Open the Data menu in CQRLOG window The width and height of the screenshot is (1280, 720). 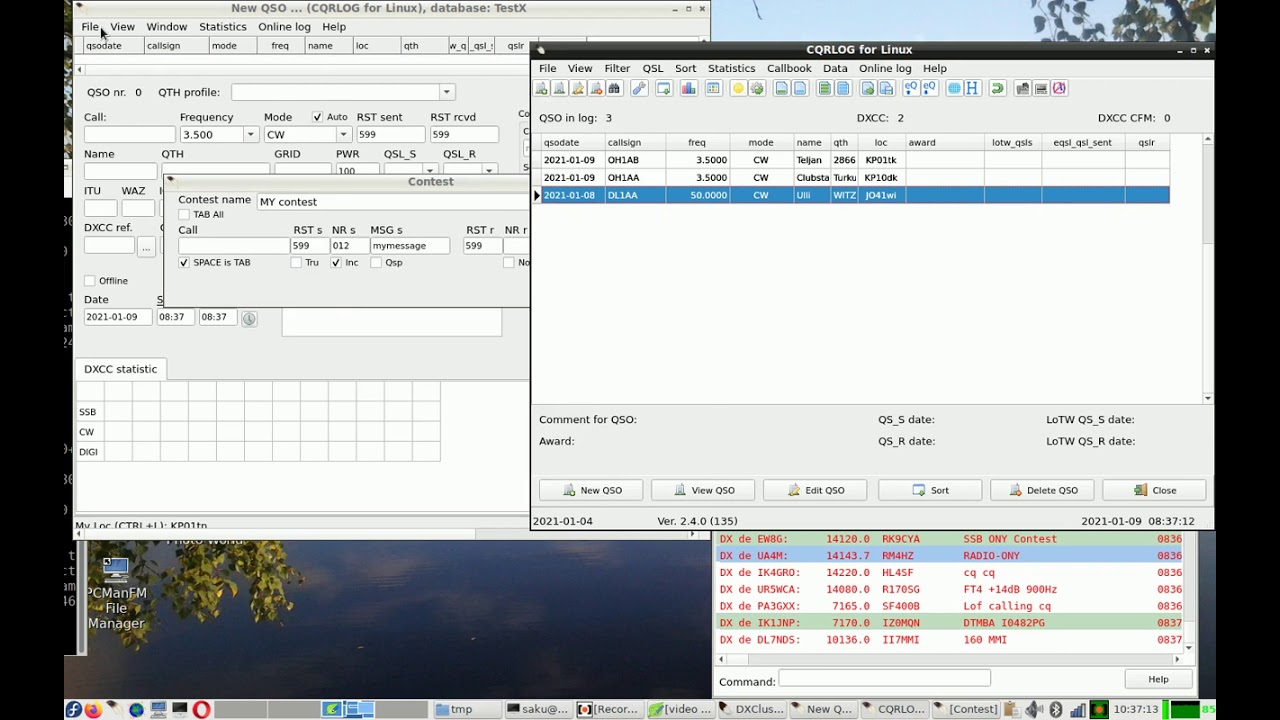[x=835, y=69]
